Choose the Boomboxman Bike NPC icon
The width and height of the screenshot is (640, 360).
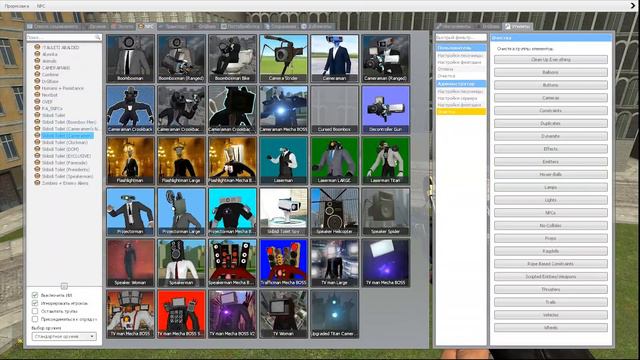pos(232,58)
